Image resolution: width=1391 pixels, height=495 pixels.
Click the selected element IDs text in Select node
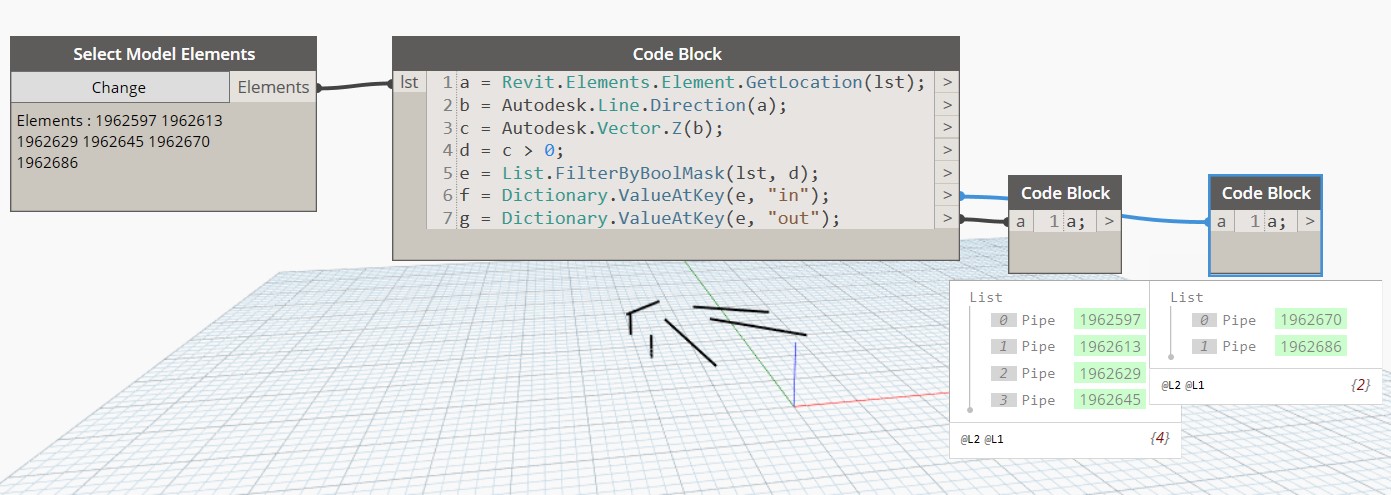(119, 141)
